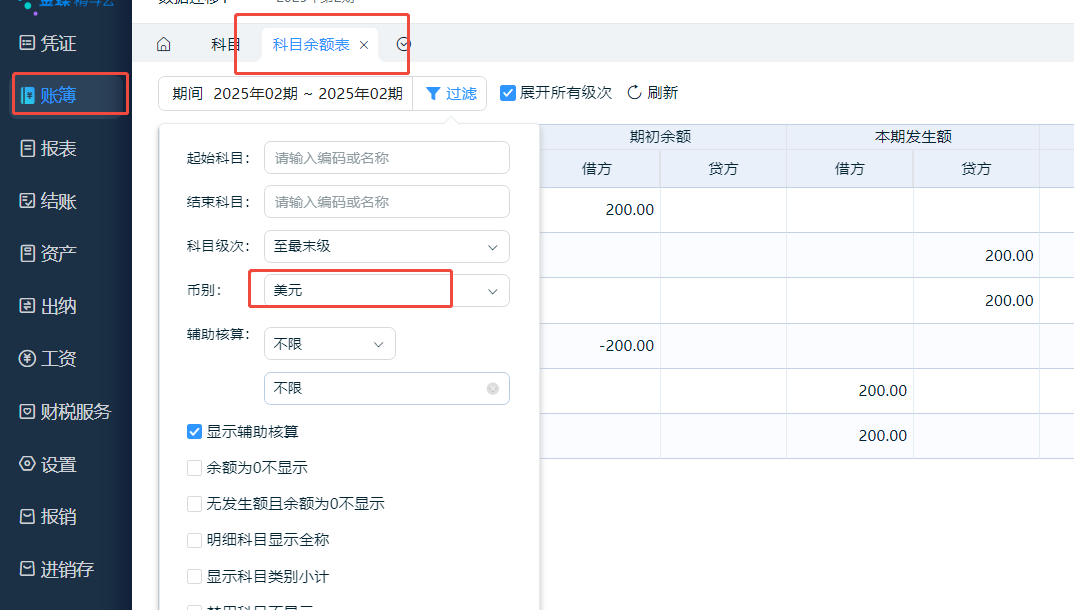Uncheck 展开所有级次 checkbox

[x=508, y=93]
